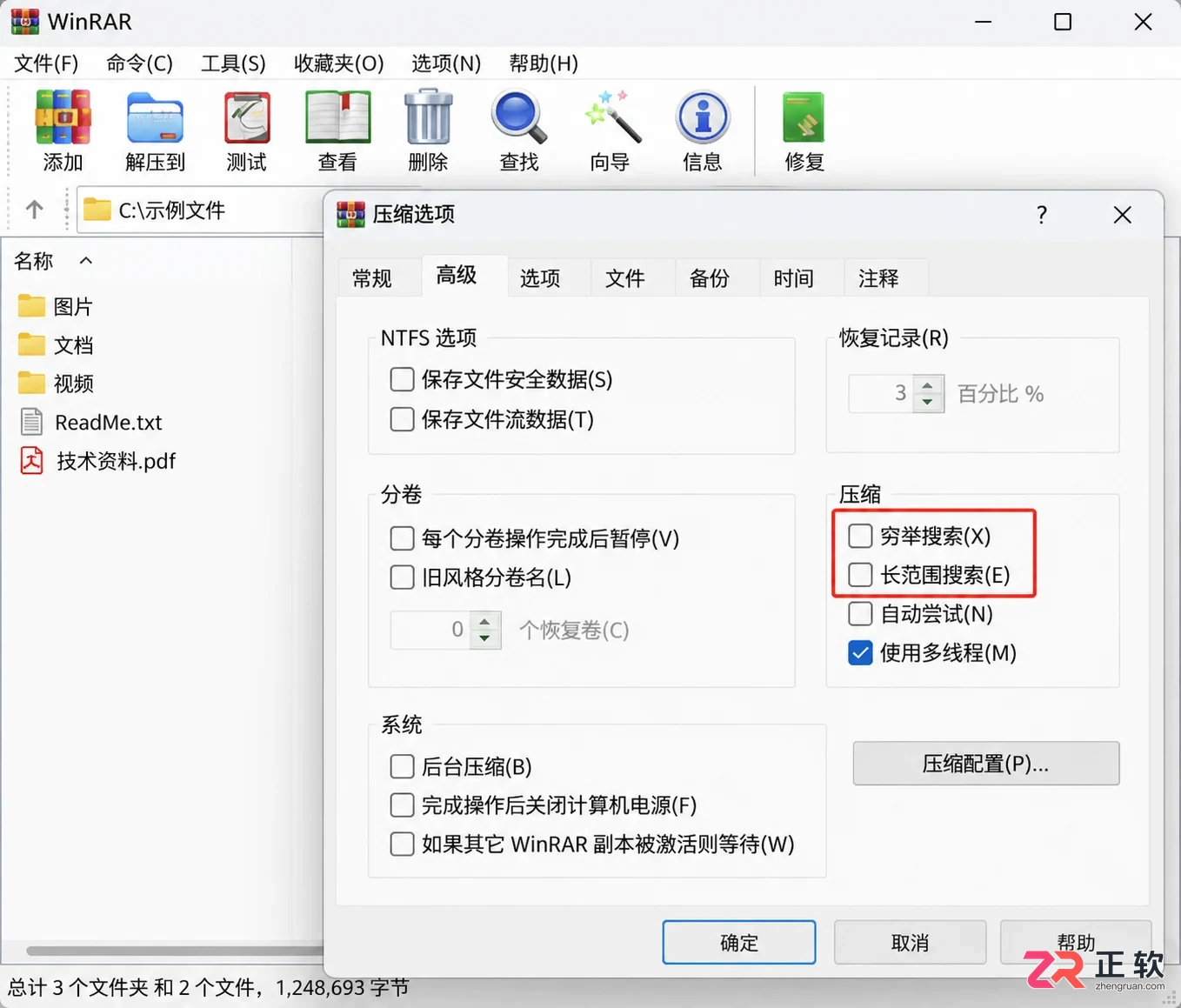Check 后台压缩(B) option
Viewport: 1181px width, 1008px height.
402,766
